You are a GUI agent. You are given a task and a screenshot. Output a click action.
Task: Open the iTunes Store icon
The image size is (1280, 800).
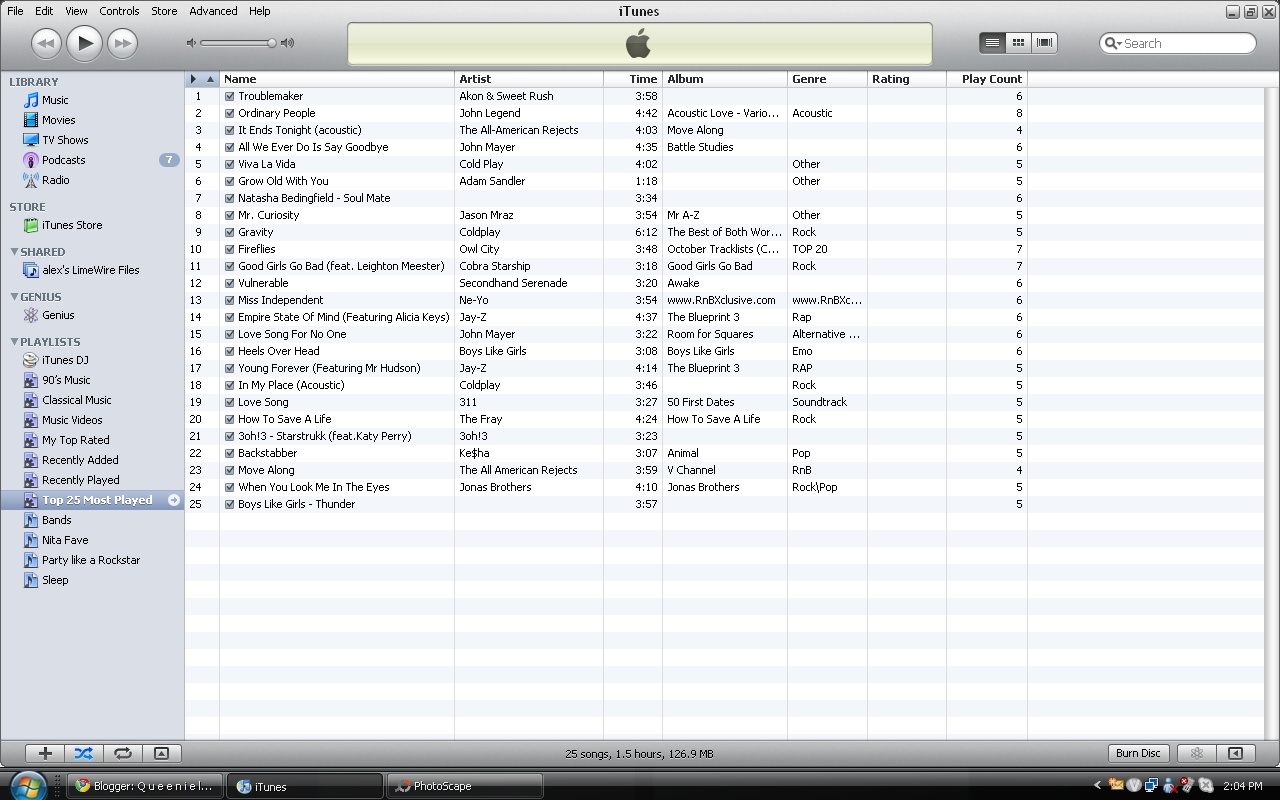(x=31, y=225)
